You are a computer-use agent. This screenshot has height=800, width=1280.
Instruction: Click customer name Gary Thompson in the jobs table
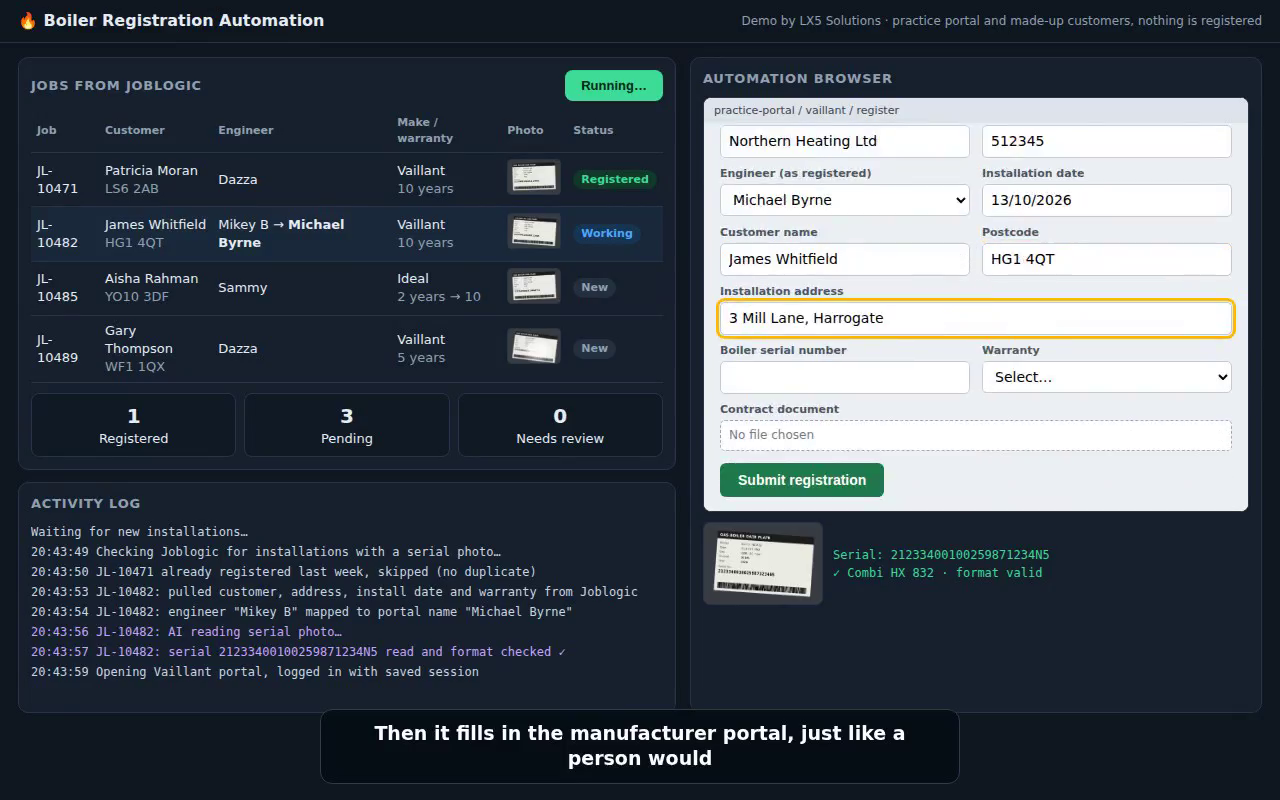(x=139, y=339)
